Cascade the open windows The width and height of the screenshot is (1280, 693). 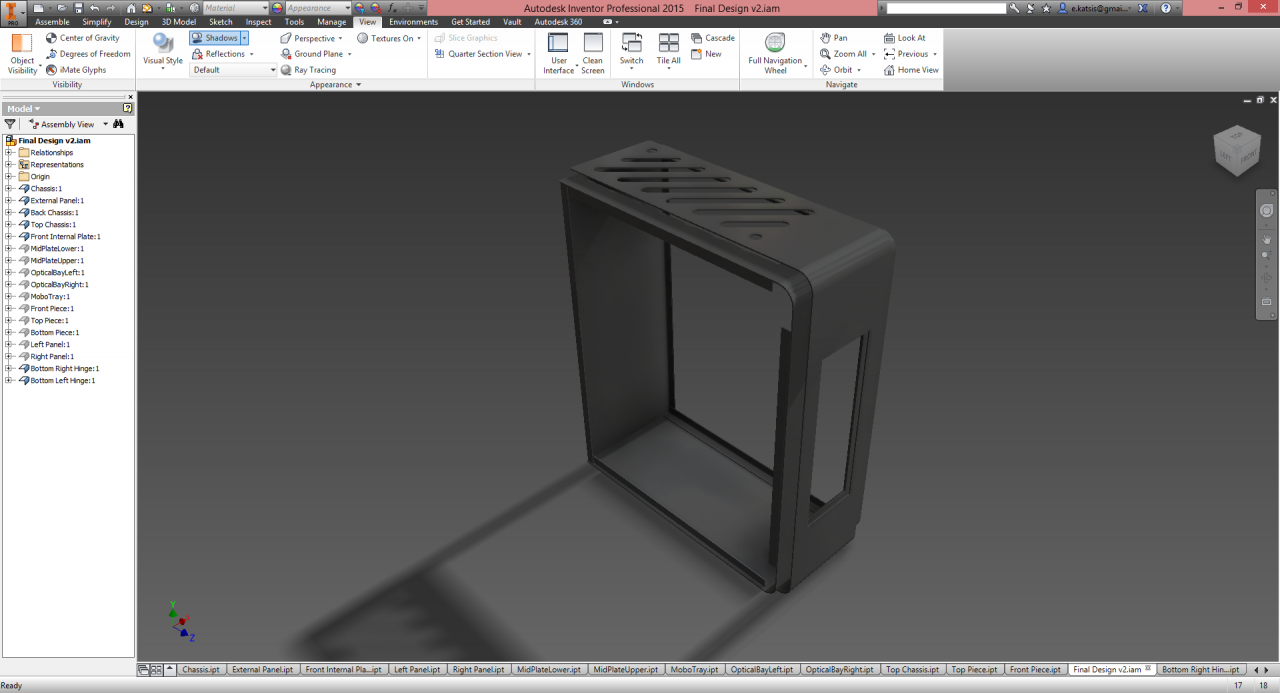[x=713, y=38]
